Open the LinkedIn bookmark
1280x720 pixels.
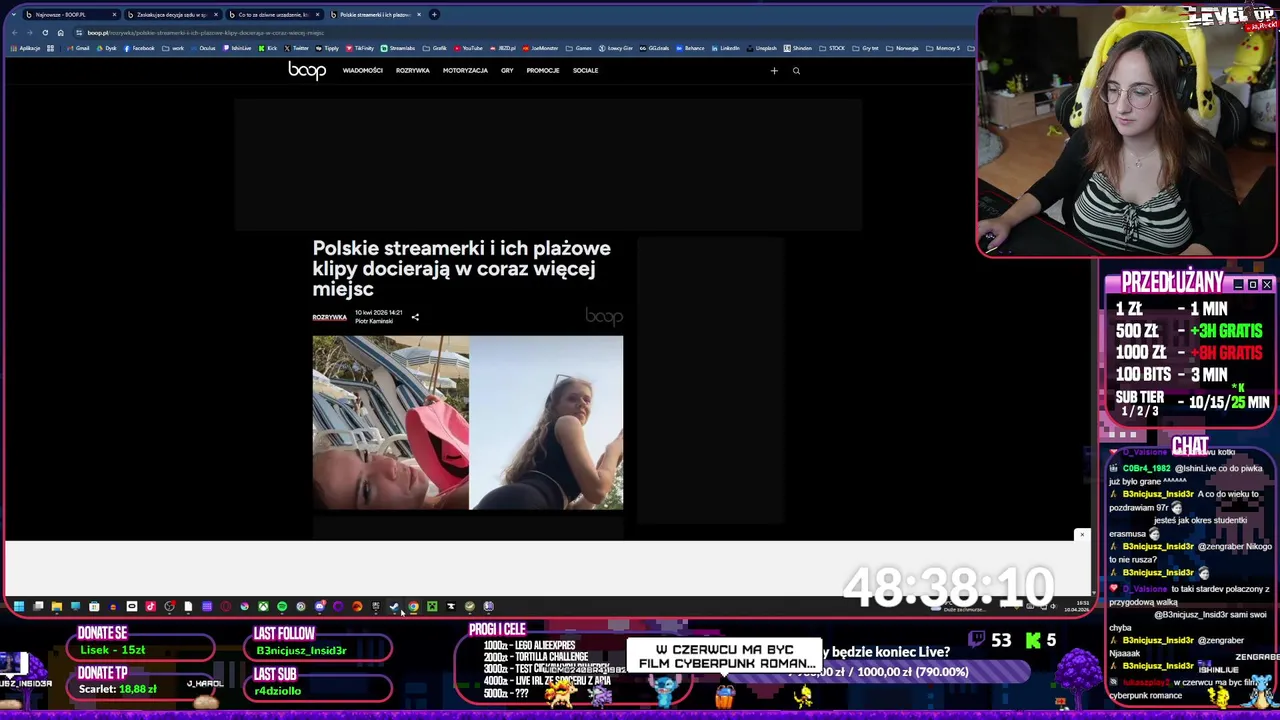tap(726, 48)
